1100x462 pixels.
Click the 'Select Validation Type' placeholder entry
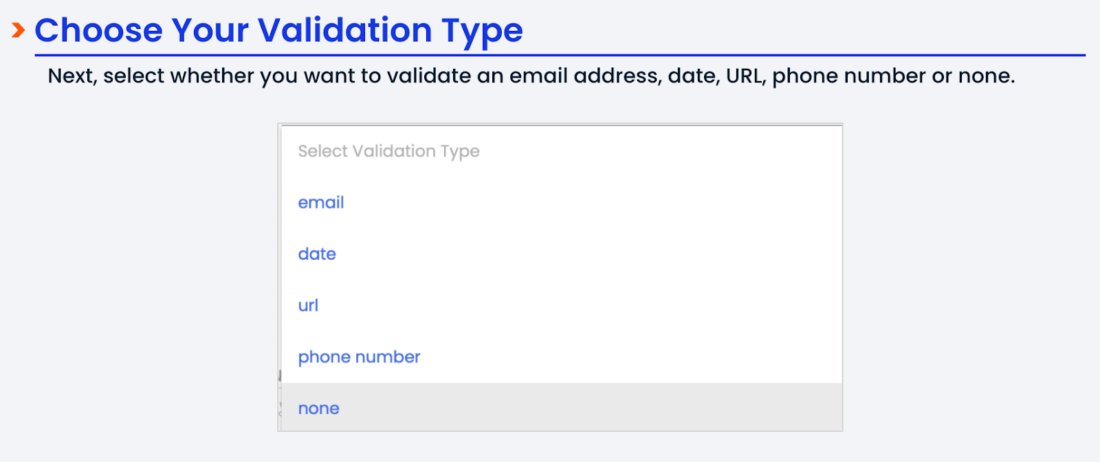click(389, 151)
